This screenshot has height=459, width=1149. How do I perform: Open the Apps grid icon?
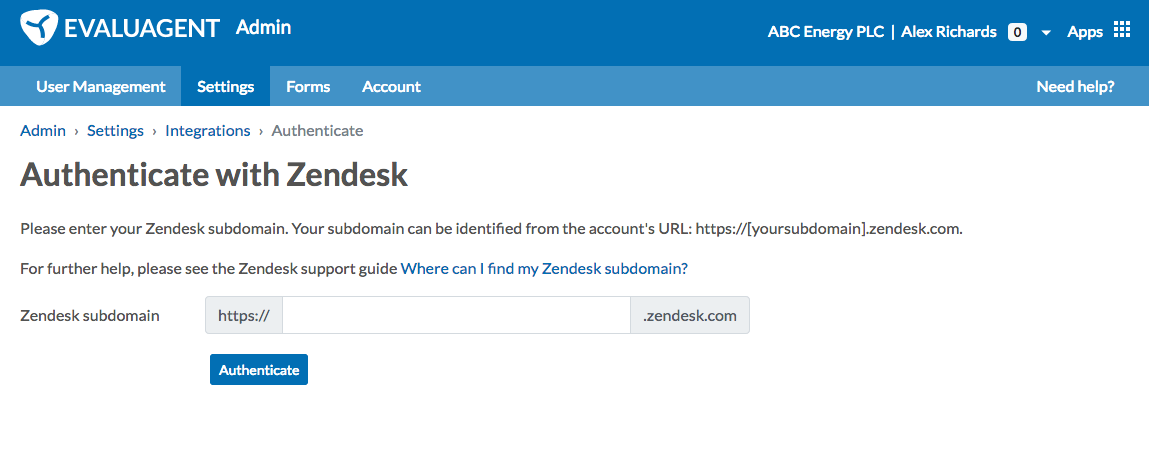coord(1122,29)
